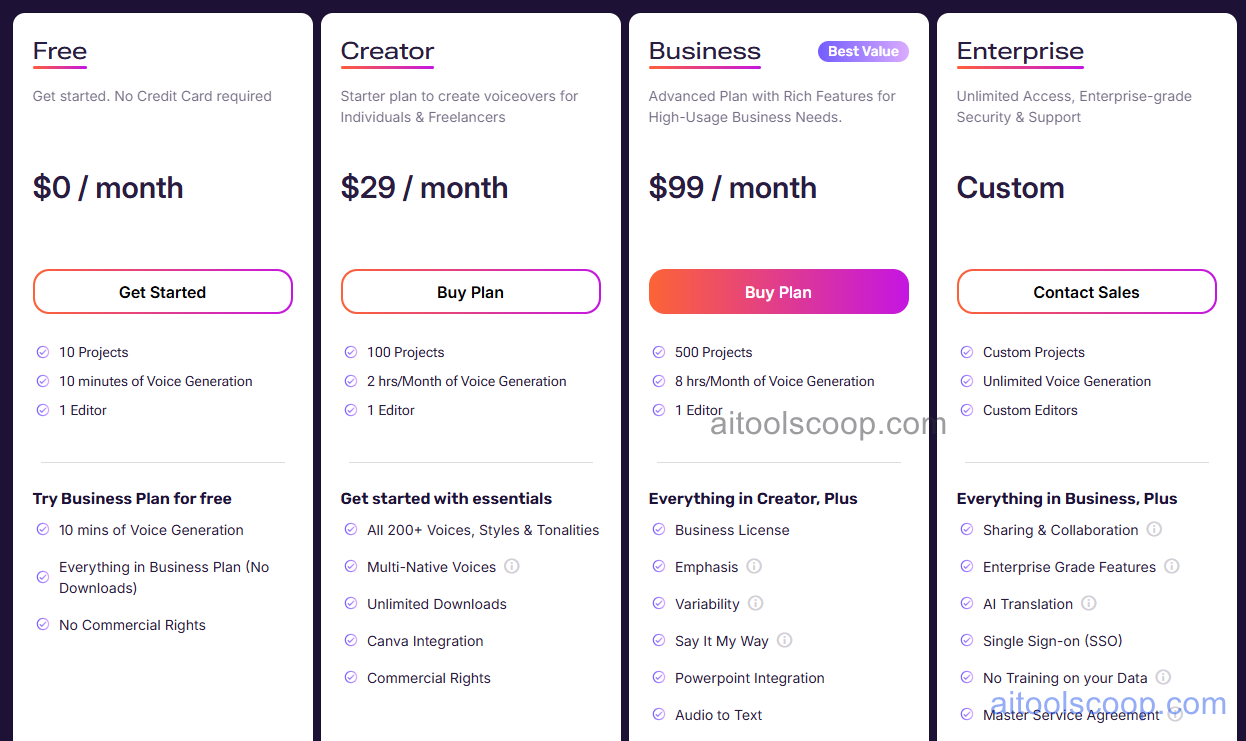
Task: Click the checkmark icon beside 10 Projects
Action: tap(42, 352)
